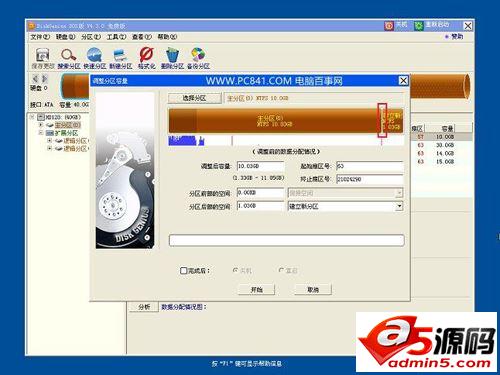Click the empty progress bar in dialog
The height and width of the screenshot is (375, 500).
pyautogui.click(x=287, y=240)
